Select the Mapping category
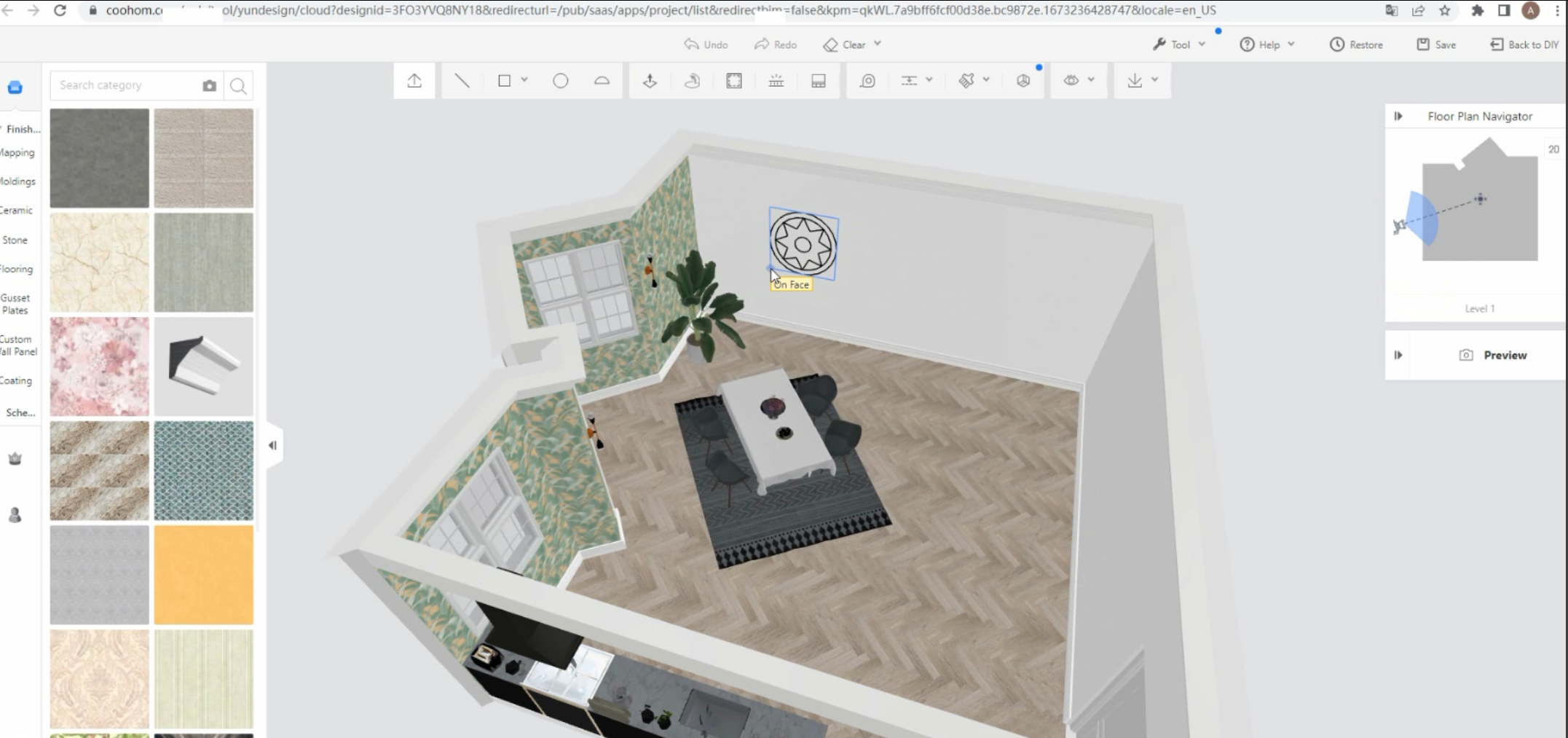 [17, 152]
